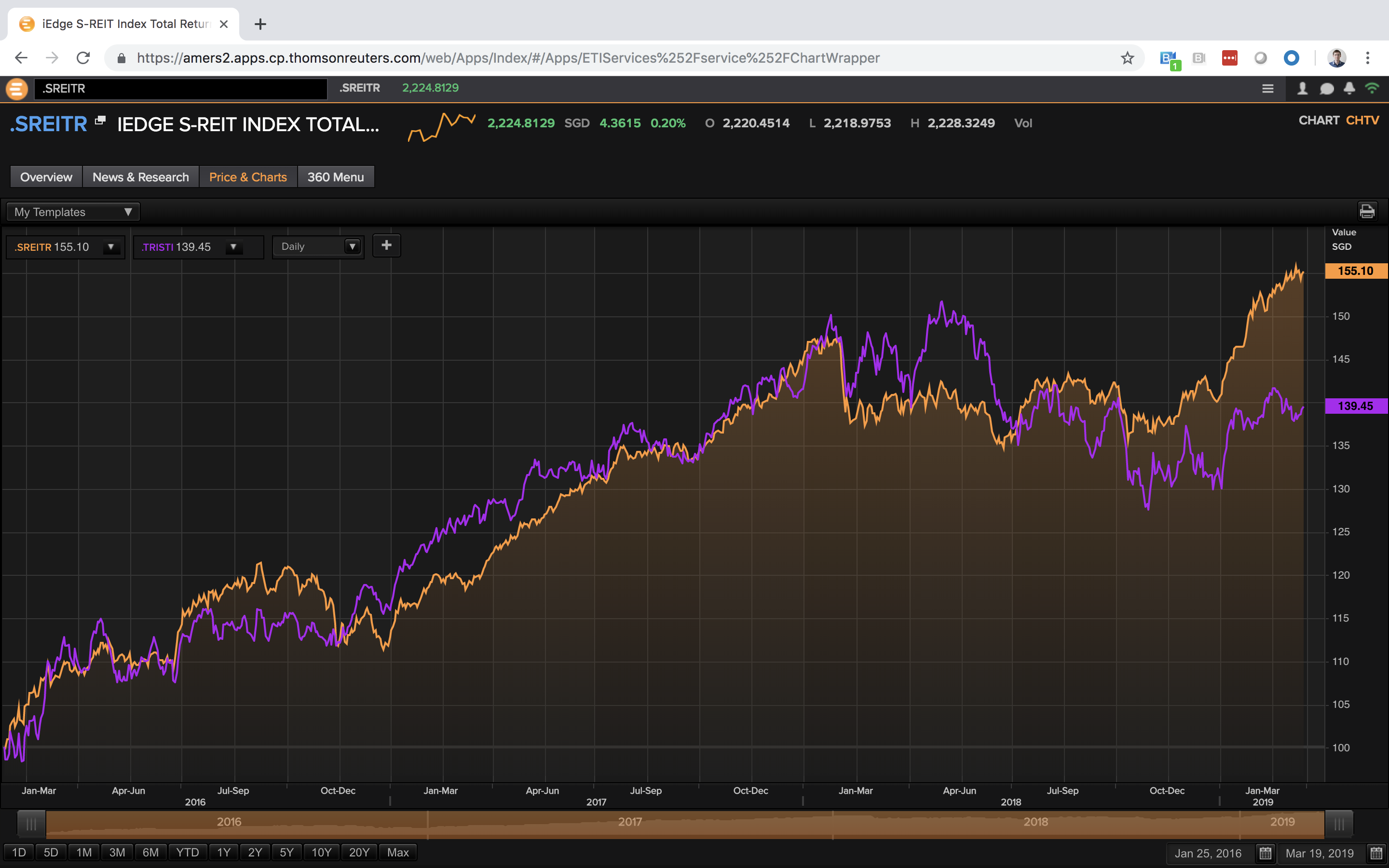
Task: Switch to the Overview tab
Action: coord(46,177)
